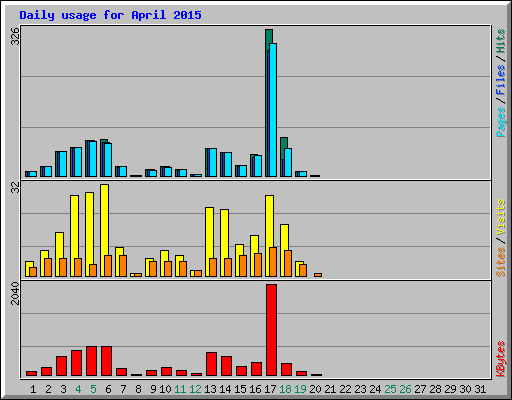Click the 'Daily usage for April 2015' title
The width and height of the screenshot is (512, 400).
coord(110,15)
